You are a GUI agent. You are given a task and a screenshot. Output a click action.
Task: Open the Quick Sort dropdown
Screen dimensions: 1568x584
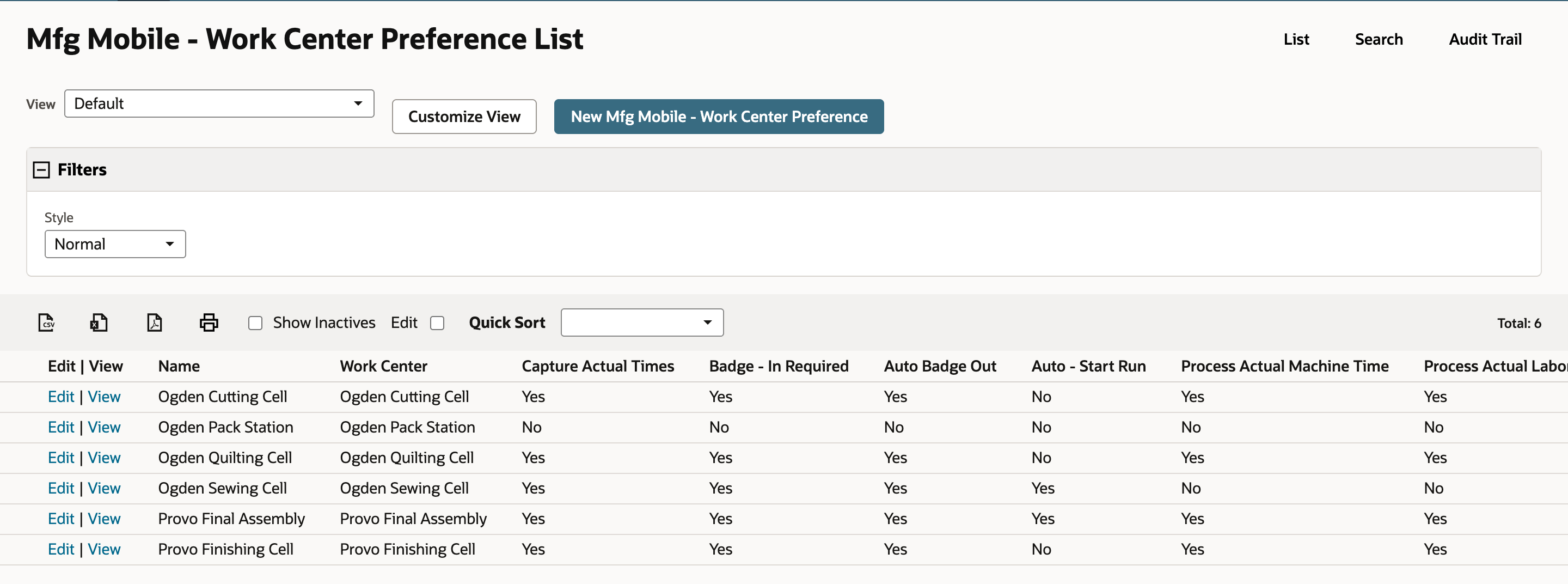pos(642,322)
